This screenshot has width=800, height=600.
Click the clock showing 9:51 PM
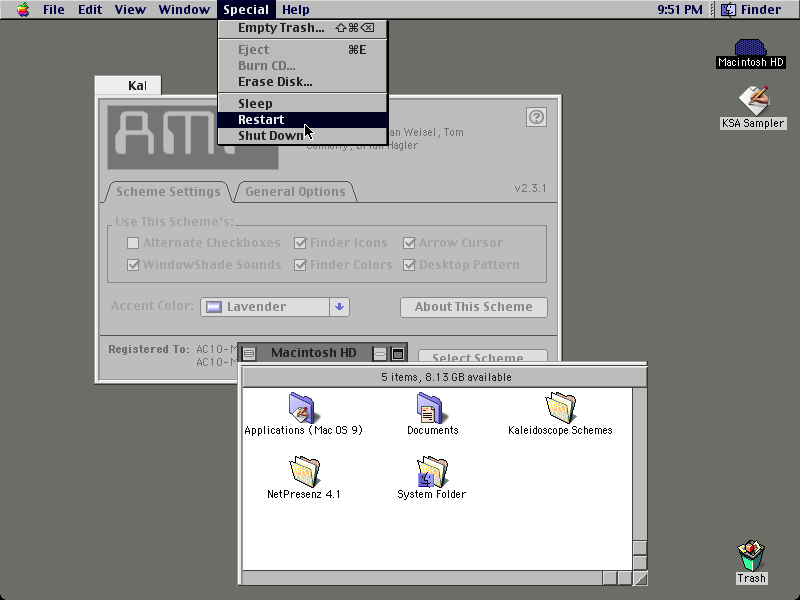(680, 9)
